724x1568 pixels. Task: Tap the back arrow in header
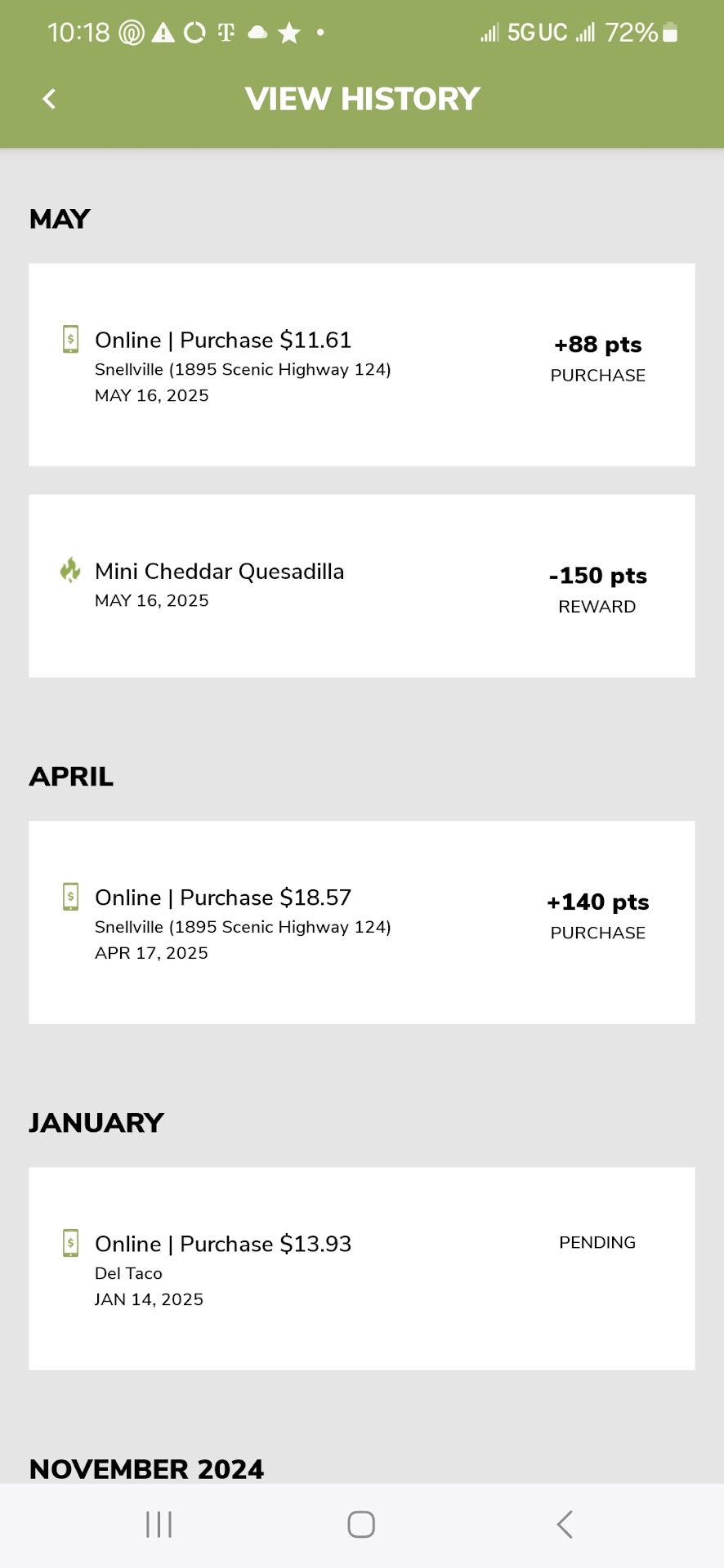coord(49,99)
